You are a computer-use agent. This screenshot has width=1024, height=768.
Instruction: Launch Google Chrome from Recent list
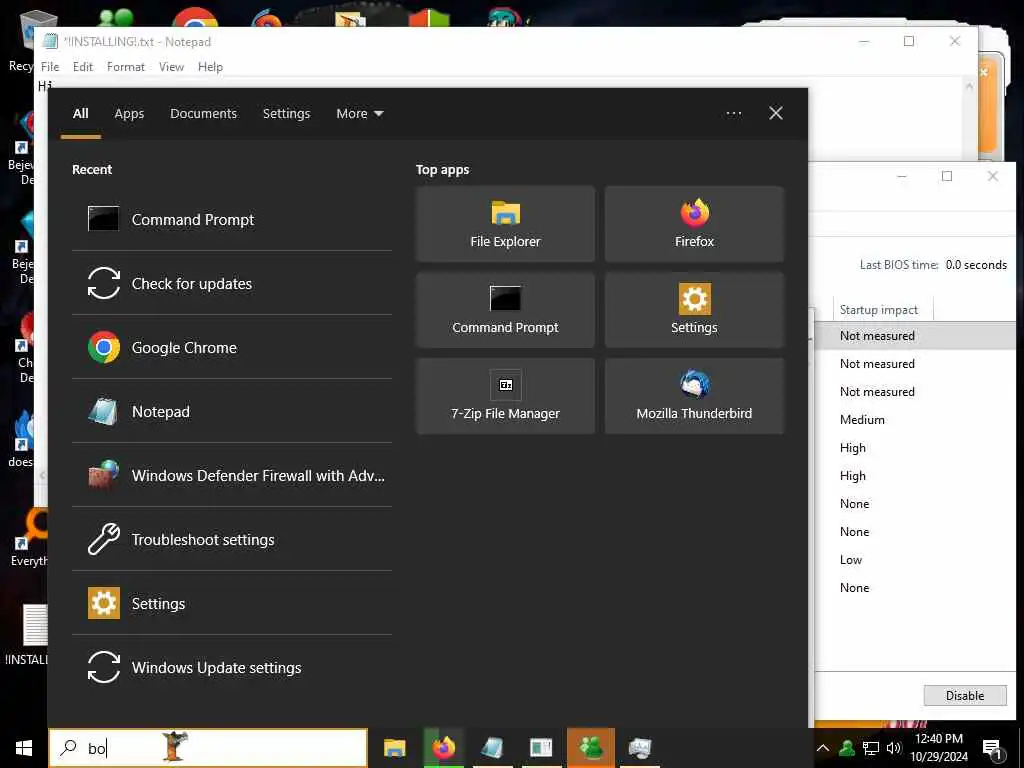(232, 347)
